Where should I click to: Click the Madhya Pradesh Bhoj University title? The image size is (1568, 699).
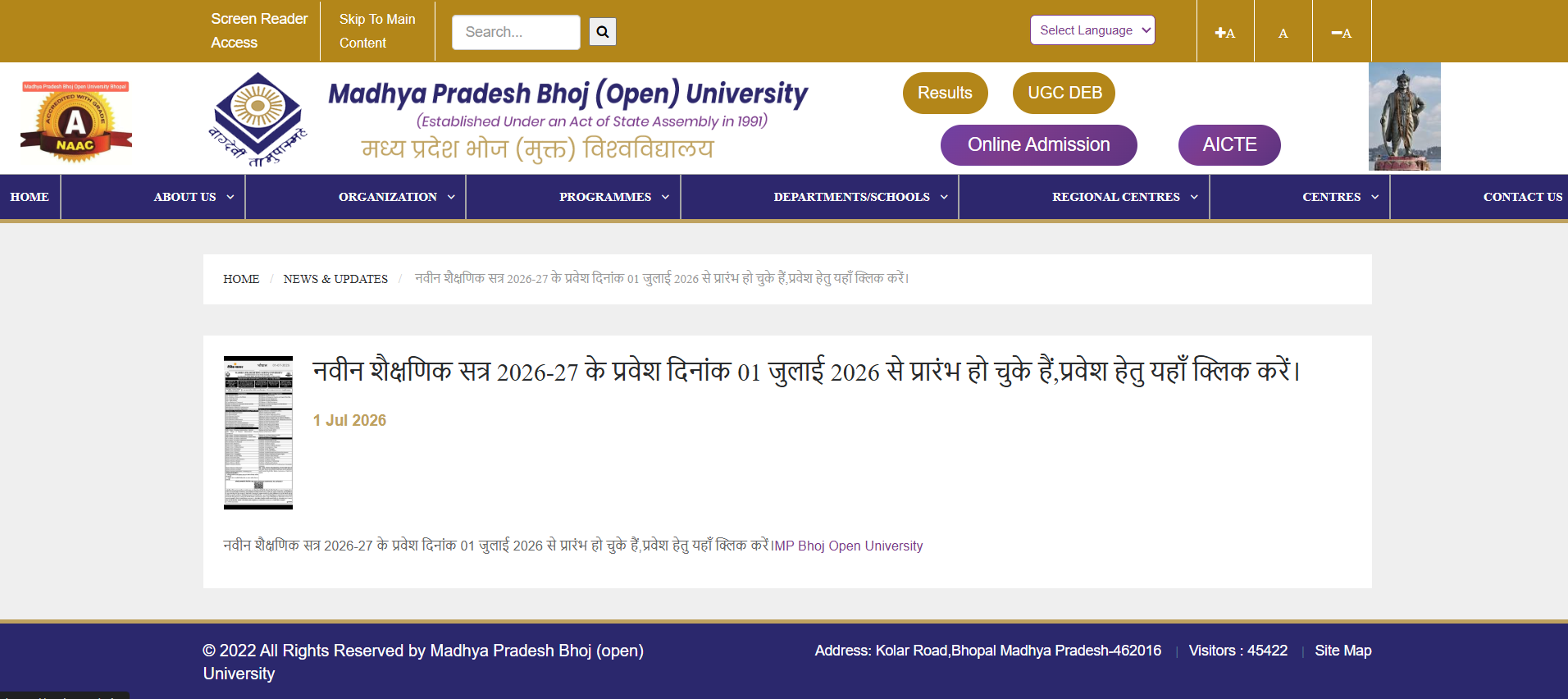pyautogui.click(x=567, y=94)
